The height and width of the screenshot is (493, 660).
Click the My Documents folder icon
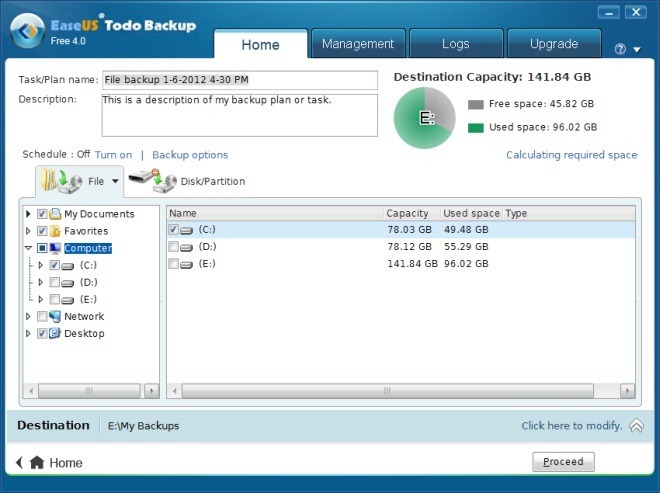coord(55,214)
